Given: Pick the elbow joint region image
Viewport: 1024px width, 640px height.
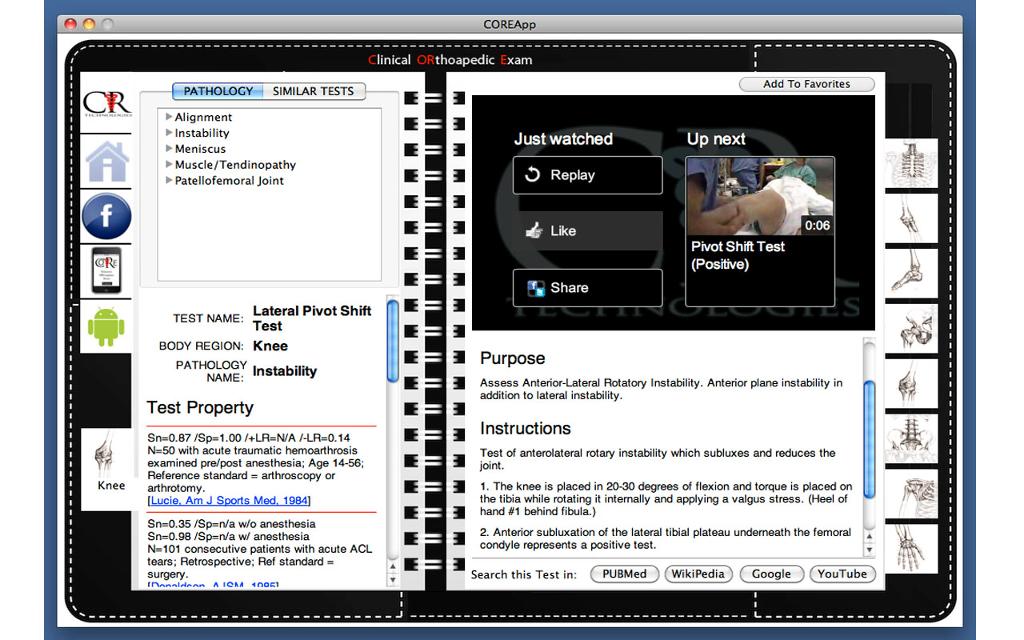Looking at the screenshot, I should click(911, 218).
